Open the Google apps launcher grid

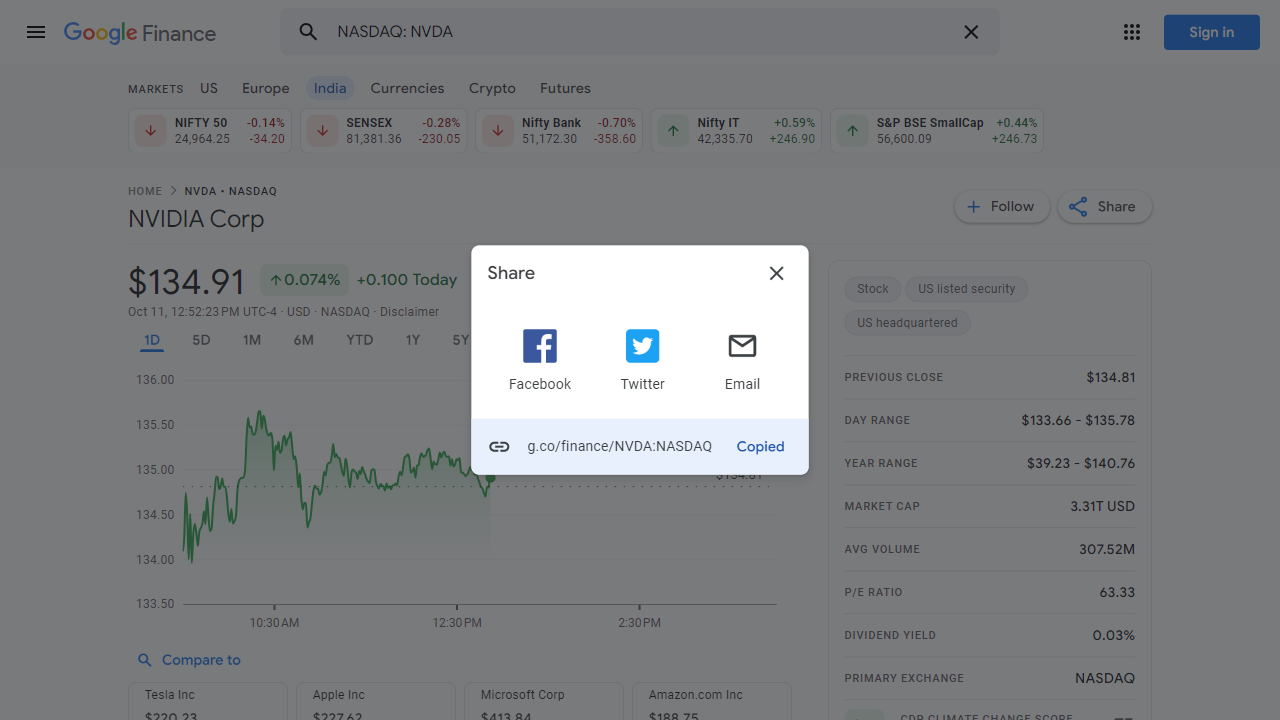[1132, 31]
